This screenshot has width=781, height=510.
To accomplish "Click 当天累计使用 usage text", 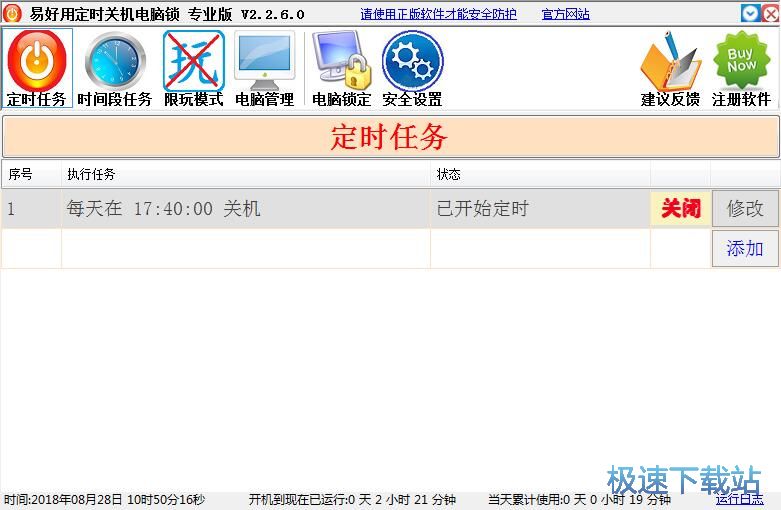I will pos(579,500).
